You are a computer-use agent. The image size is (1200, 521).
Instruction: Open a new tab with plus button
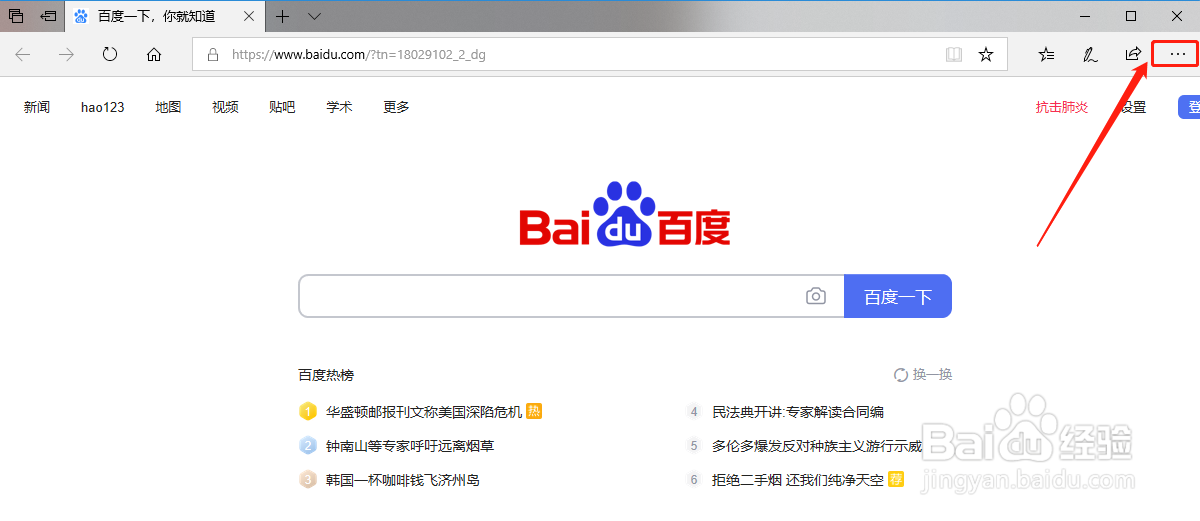click(x=283, y=16)
